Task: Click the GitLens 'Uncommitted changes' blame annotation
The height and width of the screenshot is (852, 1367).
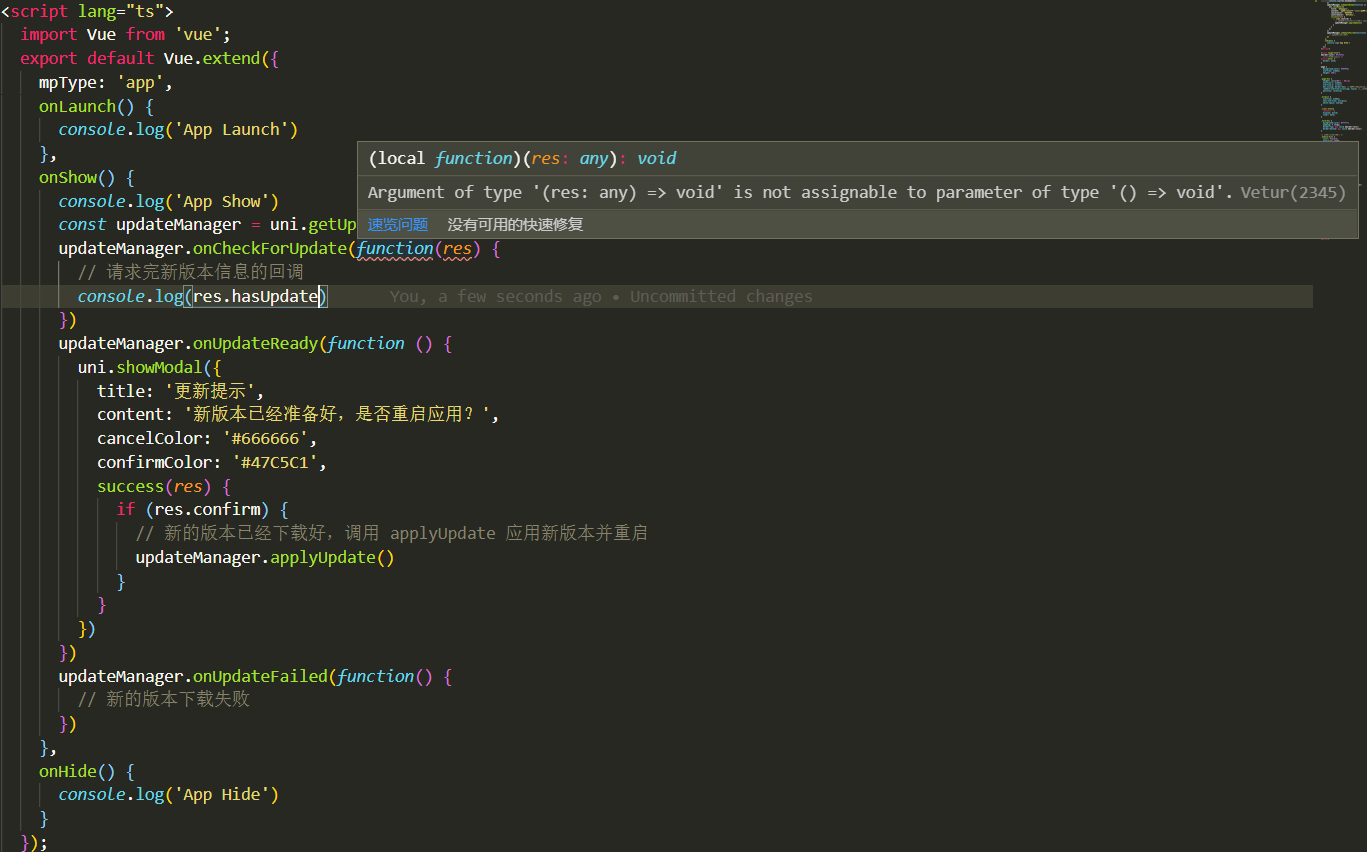Action: (601, 297)
